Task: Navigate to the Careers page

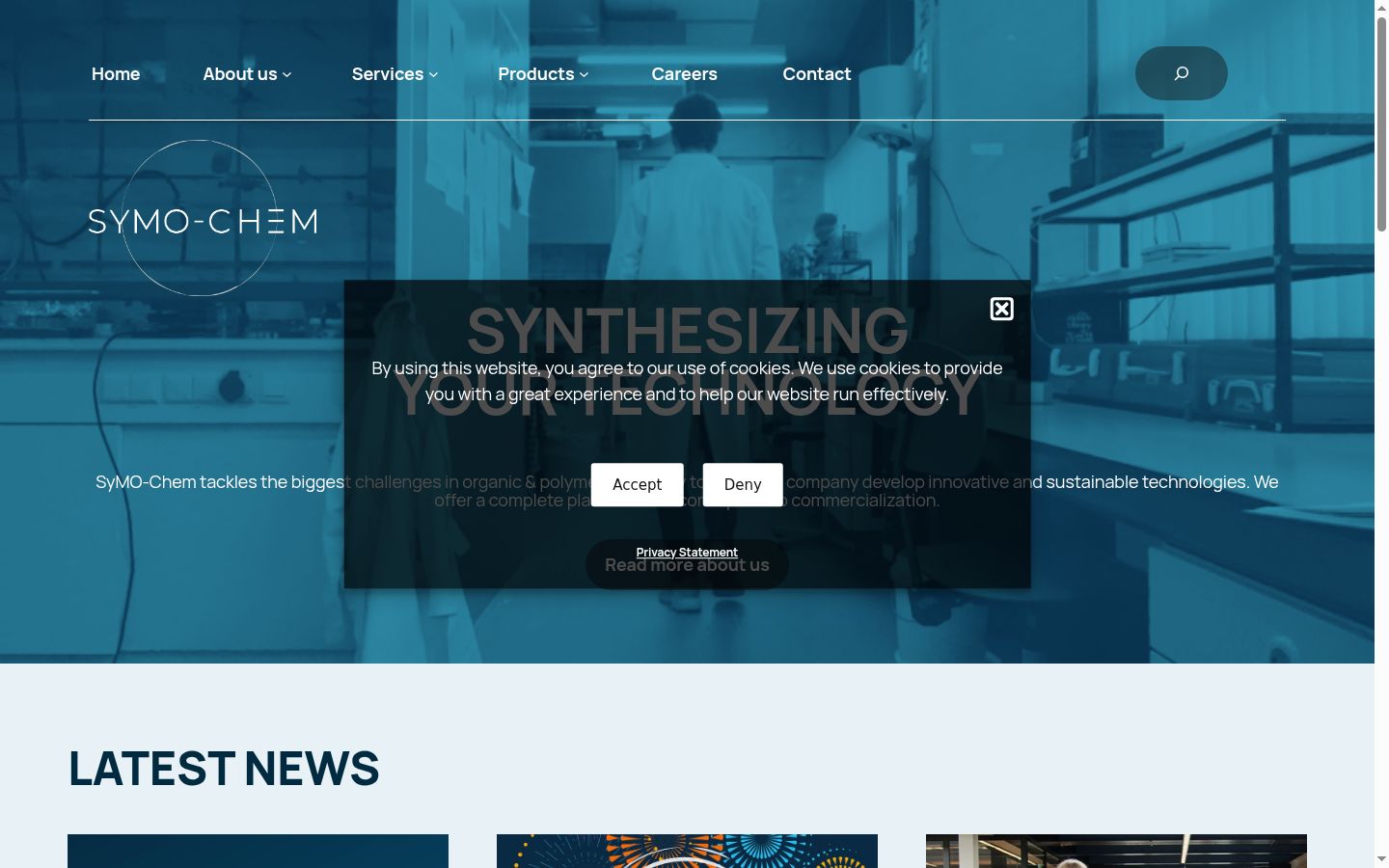Action: pos(684,74)
